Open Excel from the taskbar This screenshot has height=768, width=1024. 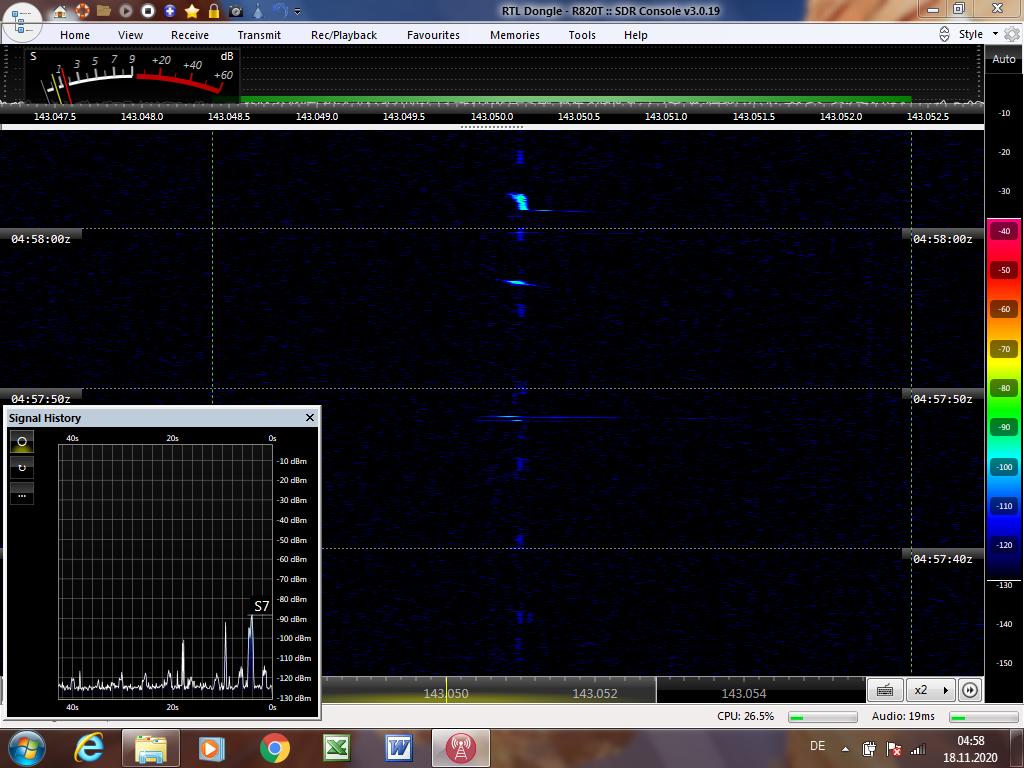336,748
